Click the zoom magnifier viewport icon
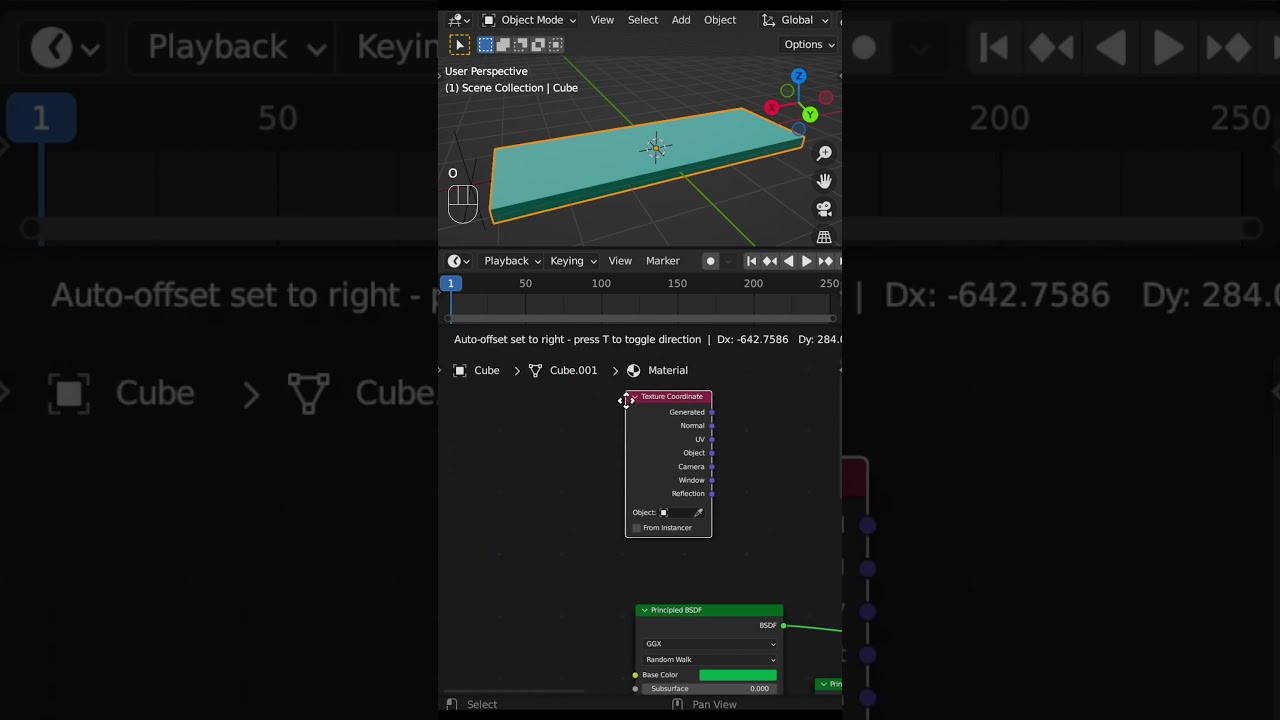Viewport: 1280px width, 720px height. pyautogui.click(x=824, y=153)
